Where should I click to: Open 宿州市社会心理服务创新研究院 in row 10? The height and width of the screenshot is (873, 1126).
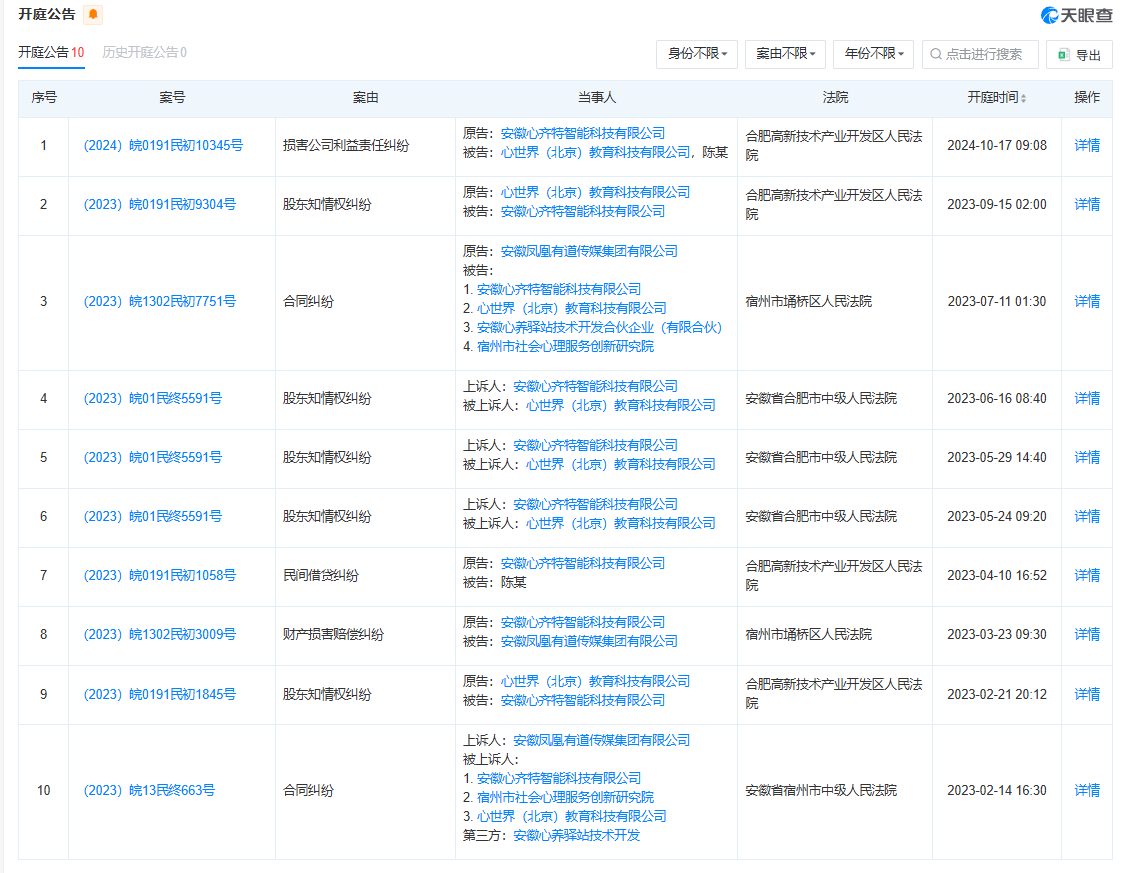[x=565, y=797]
